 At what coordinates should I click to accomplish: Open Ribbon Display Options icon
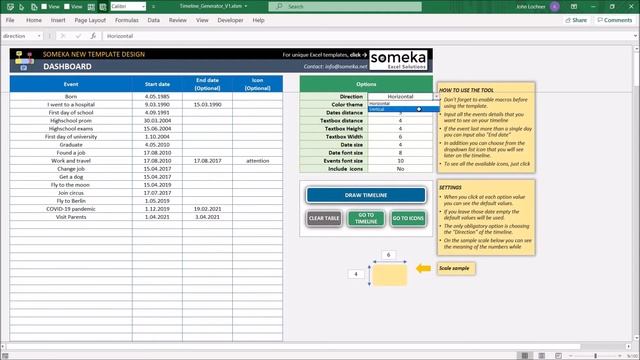[x=574, y=7]
